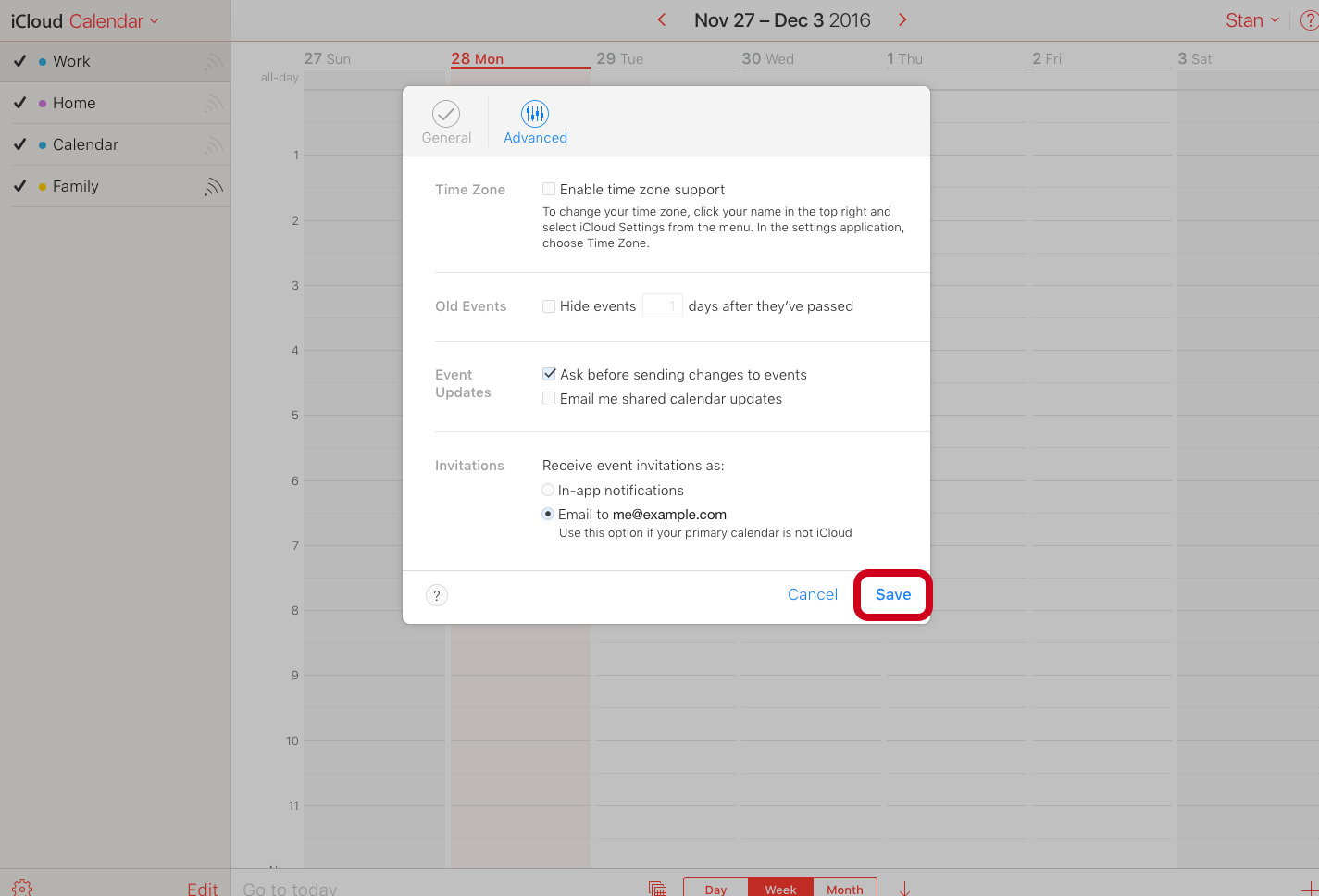
Task: Switch to the Month view
Action: (x=843, y=888)
